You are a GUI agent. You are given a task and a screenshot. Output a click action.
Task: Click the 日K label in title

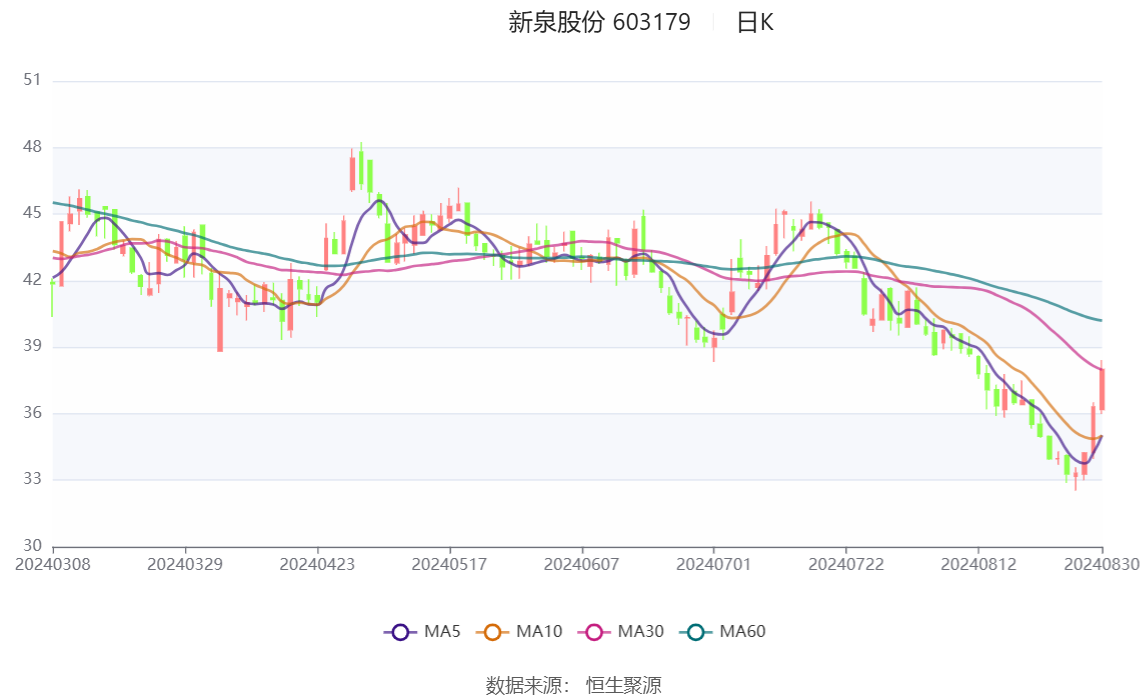tap(755, 22)
